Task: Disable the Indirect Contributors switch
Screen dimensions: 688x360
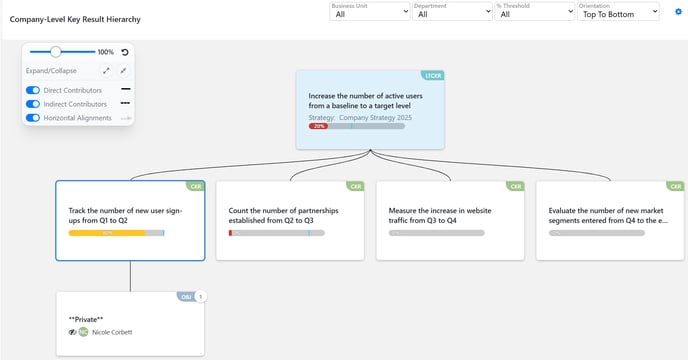Action: coord(33,104)
